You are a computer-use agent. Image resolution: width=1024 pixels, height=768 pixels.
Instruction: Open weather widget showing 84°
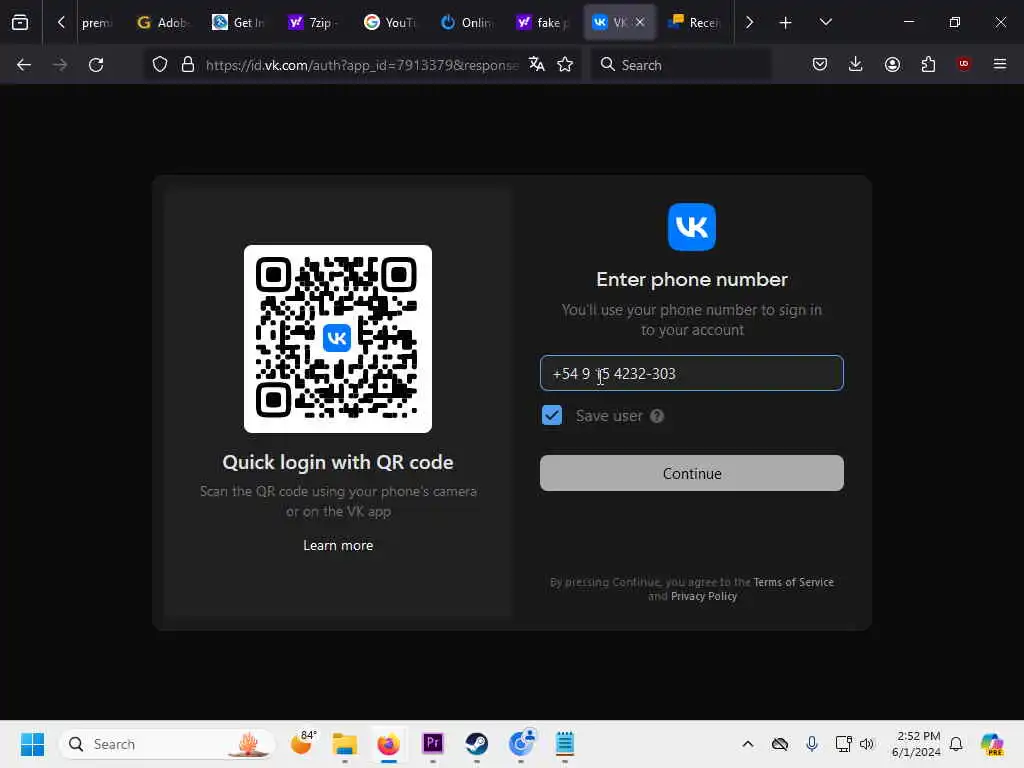pos(302,743)
